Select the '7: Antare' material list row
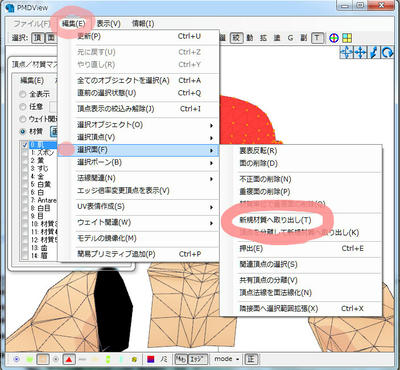 [x=43, y=200]
